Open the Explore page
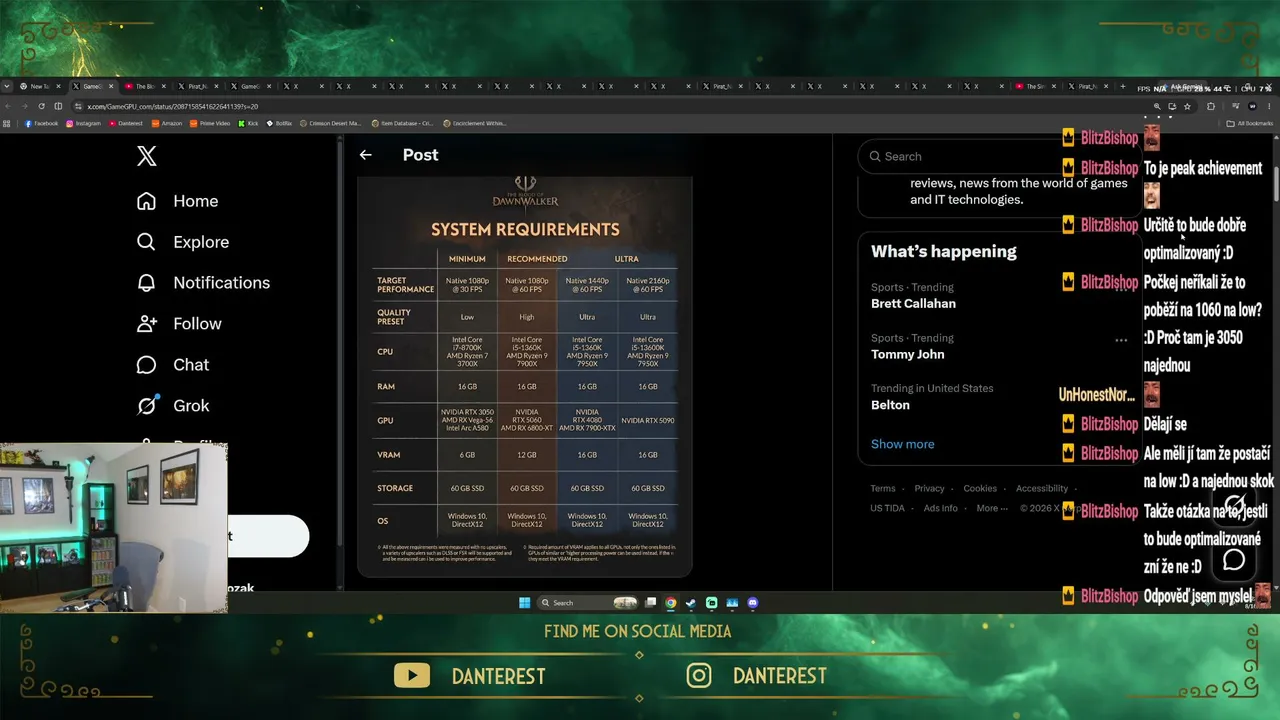The width and height of the screenshot is (1280, 720). pos(182,242)
